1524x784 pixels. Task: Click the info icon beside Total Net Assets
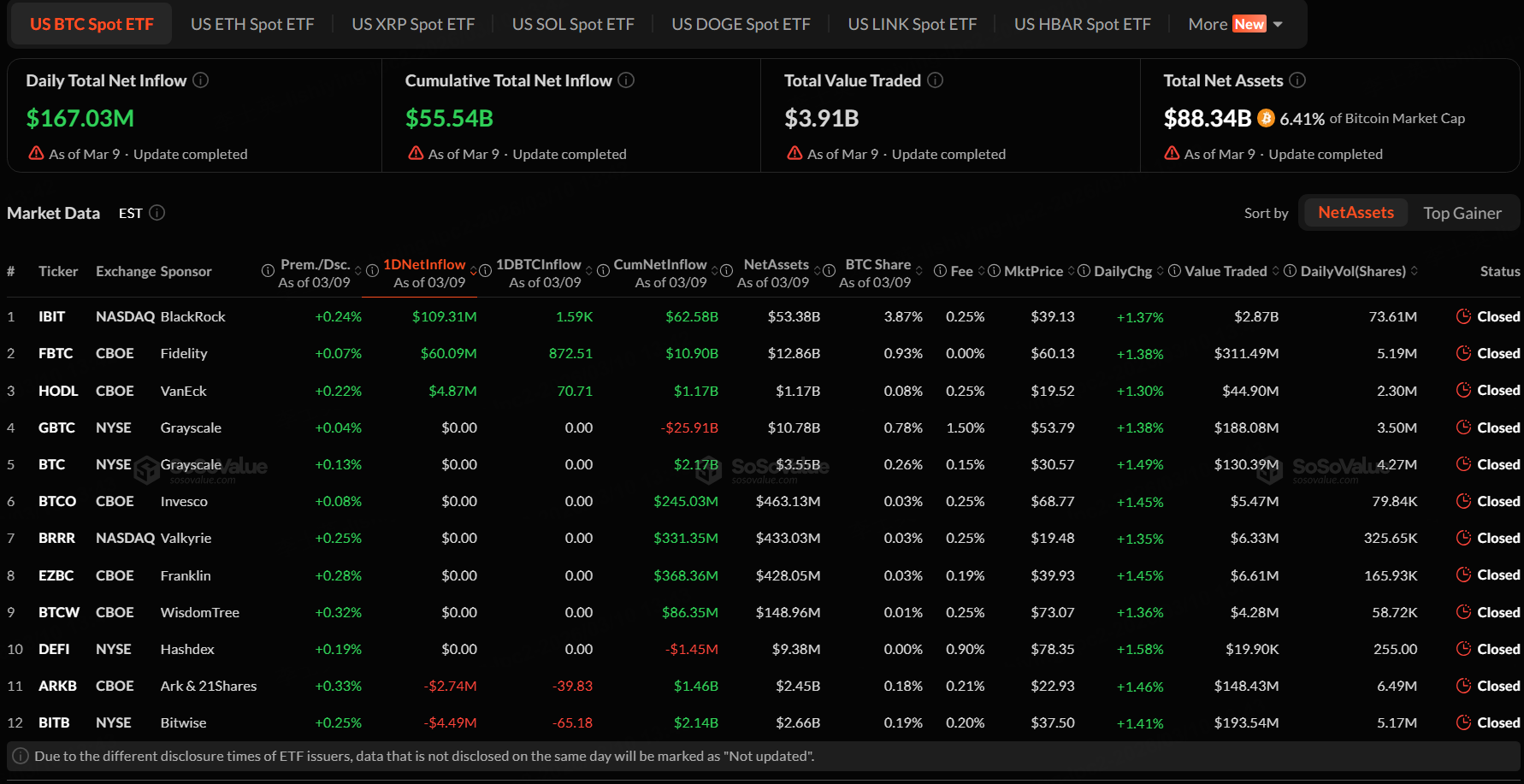(x=1297, y=80)
